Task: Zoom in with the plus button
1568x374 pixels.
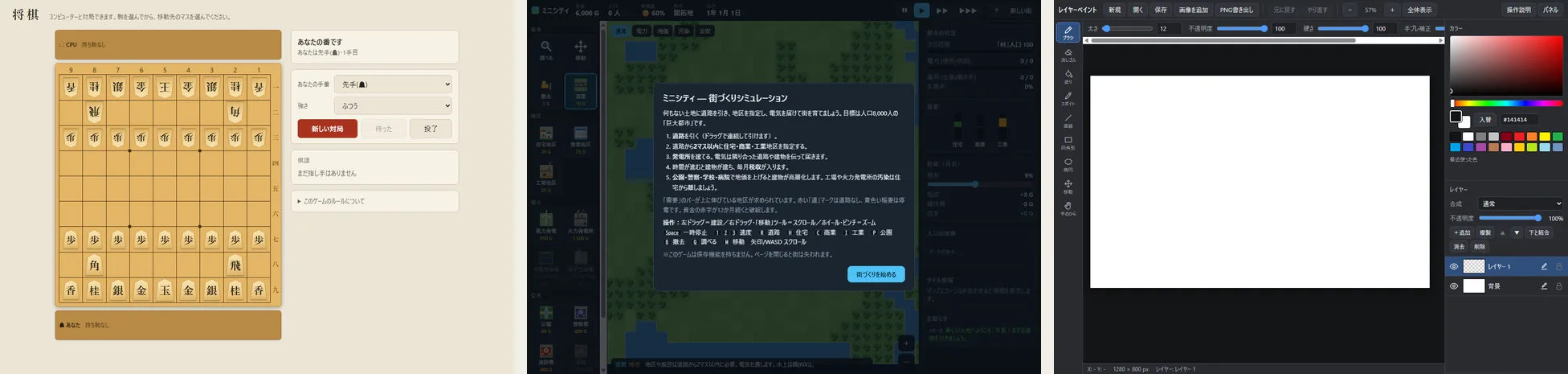Action: click(x=1392, y=10)
